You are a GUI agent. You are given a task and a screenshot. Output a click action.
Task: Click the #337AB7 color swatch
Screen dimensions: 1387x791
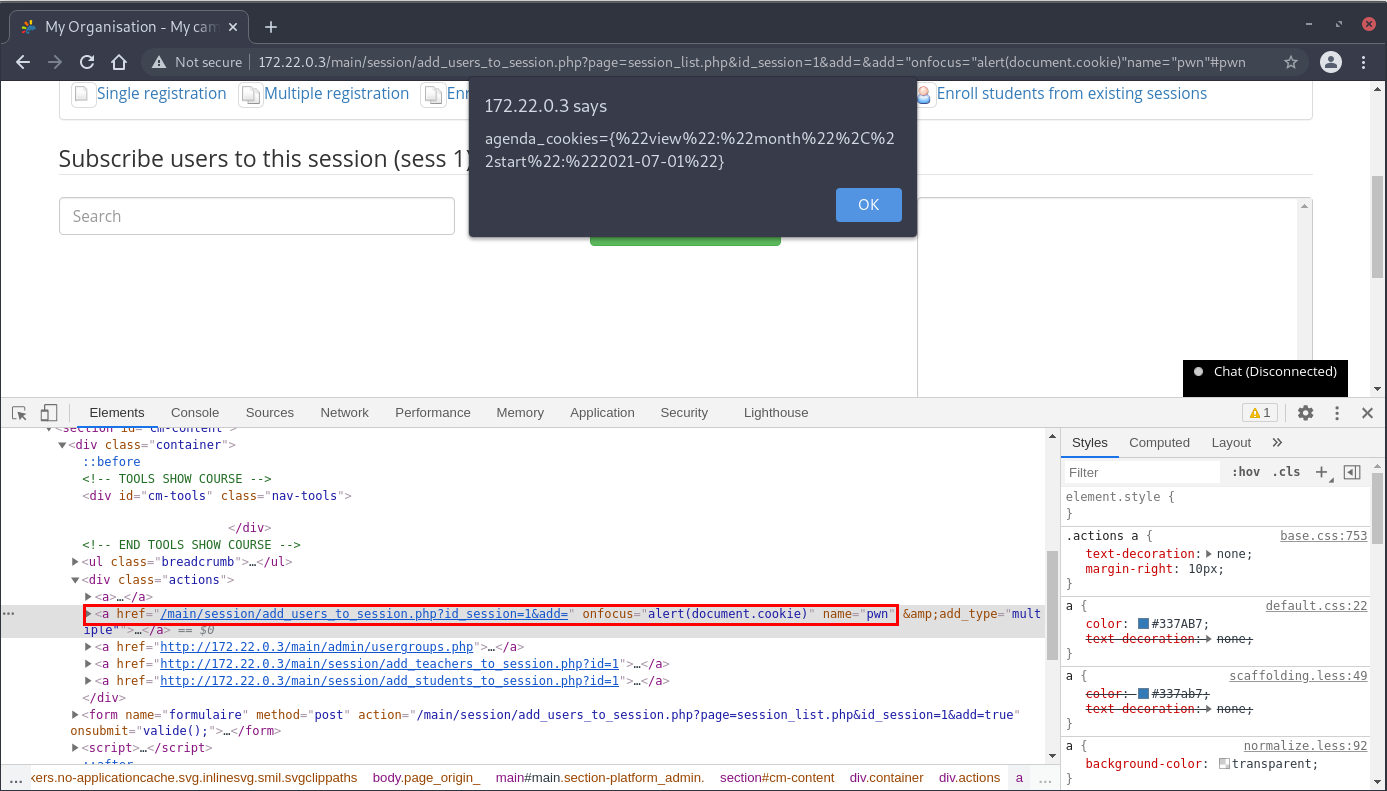point(1144,624)
